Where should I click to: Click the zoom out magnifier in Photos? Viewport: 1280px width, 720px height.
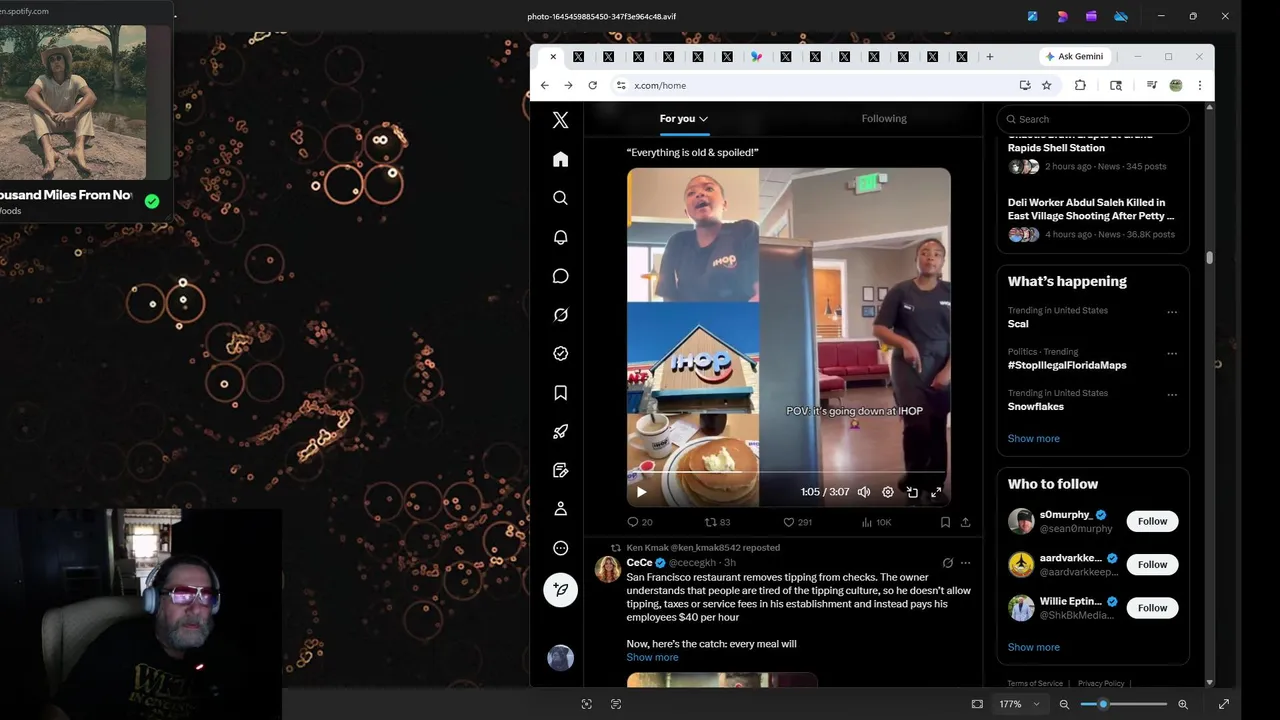click(x=1064, y=704)
